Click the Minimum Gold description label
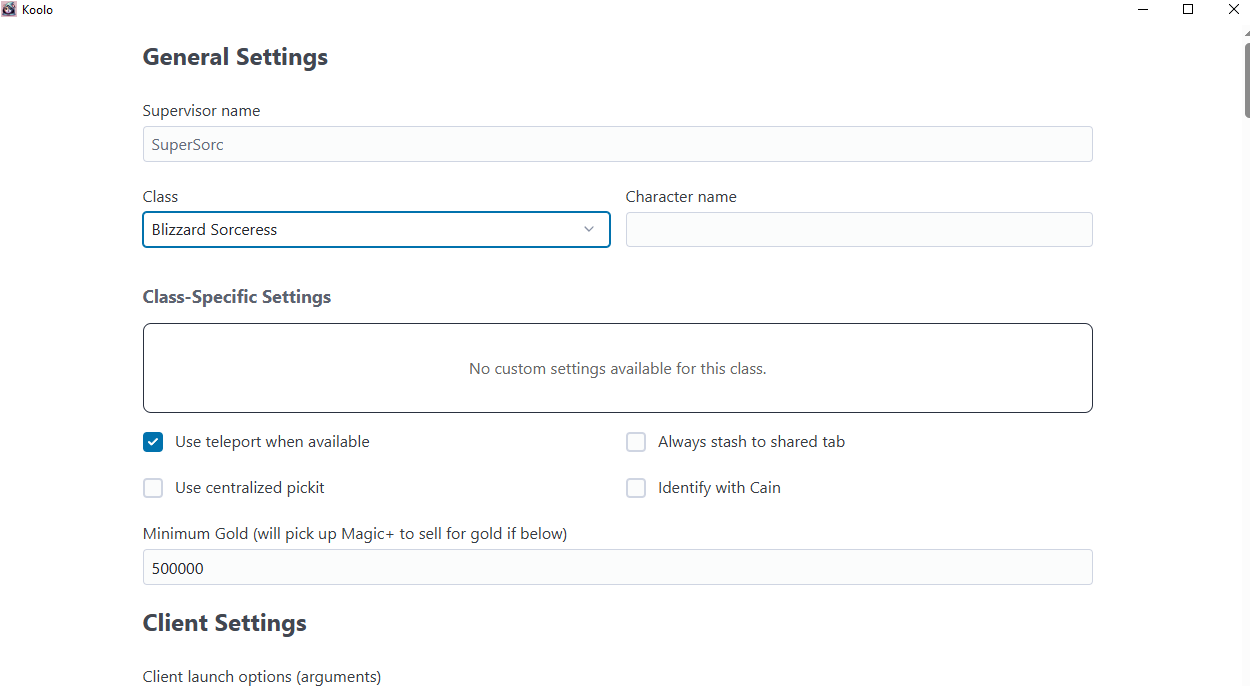 coord(355,534)
